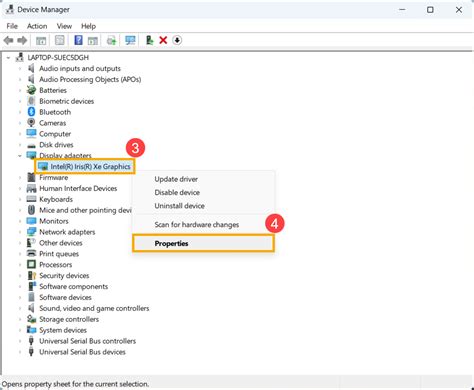
Task: Click the Biometric devices icon
Action: coord(31,101)
